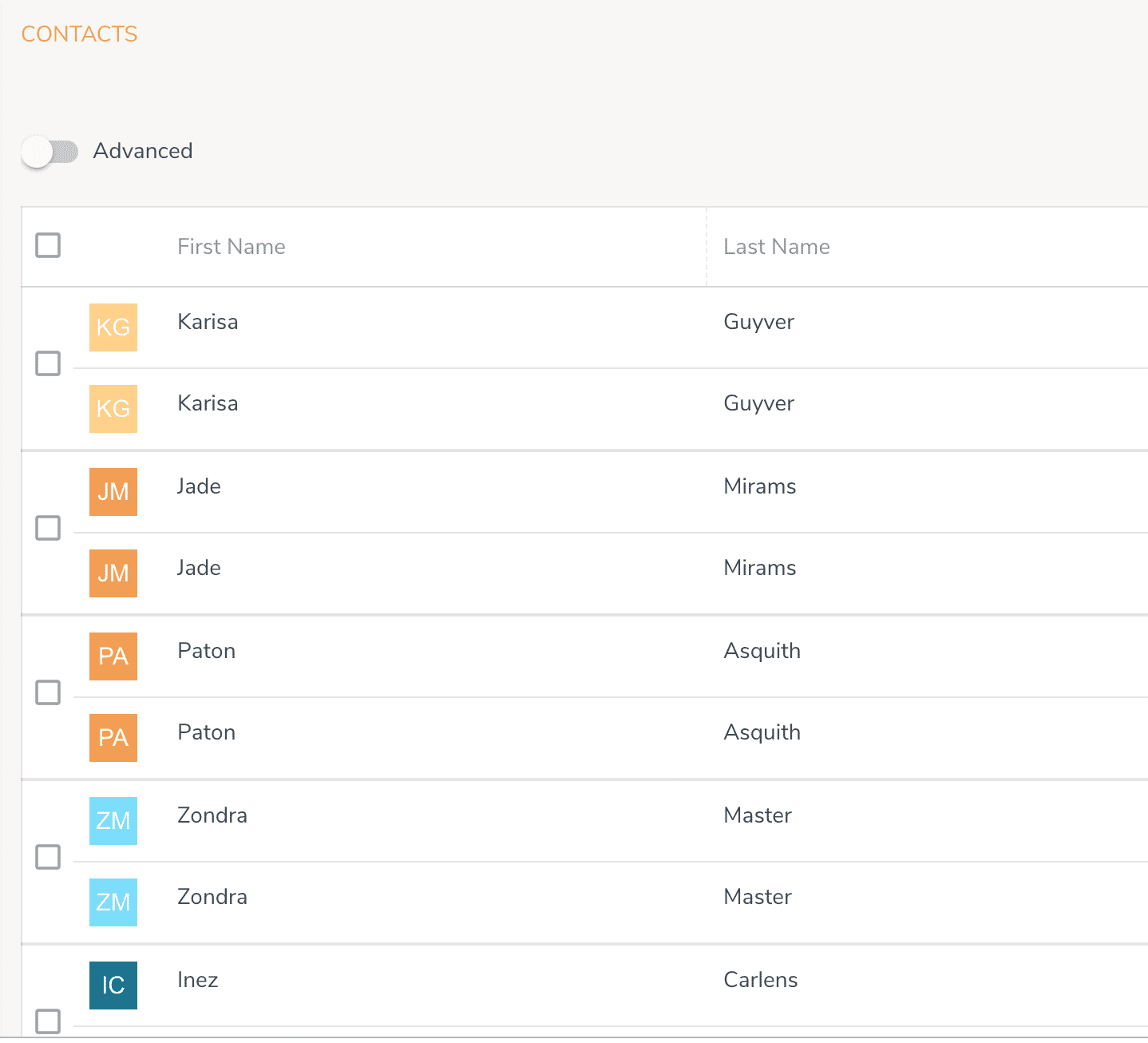Click the first name Inez
1148x1043 pixels.
coord(198,980)
